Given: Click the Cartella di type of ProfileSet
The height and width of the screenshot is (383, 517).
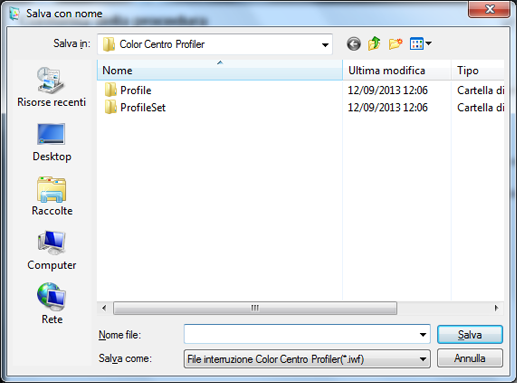Looking at the screenshot, I should (480, 107).
